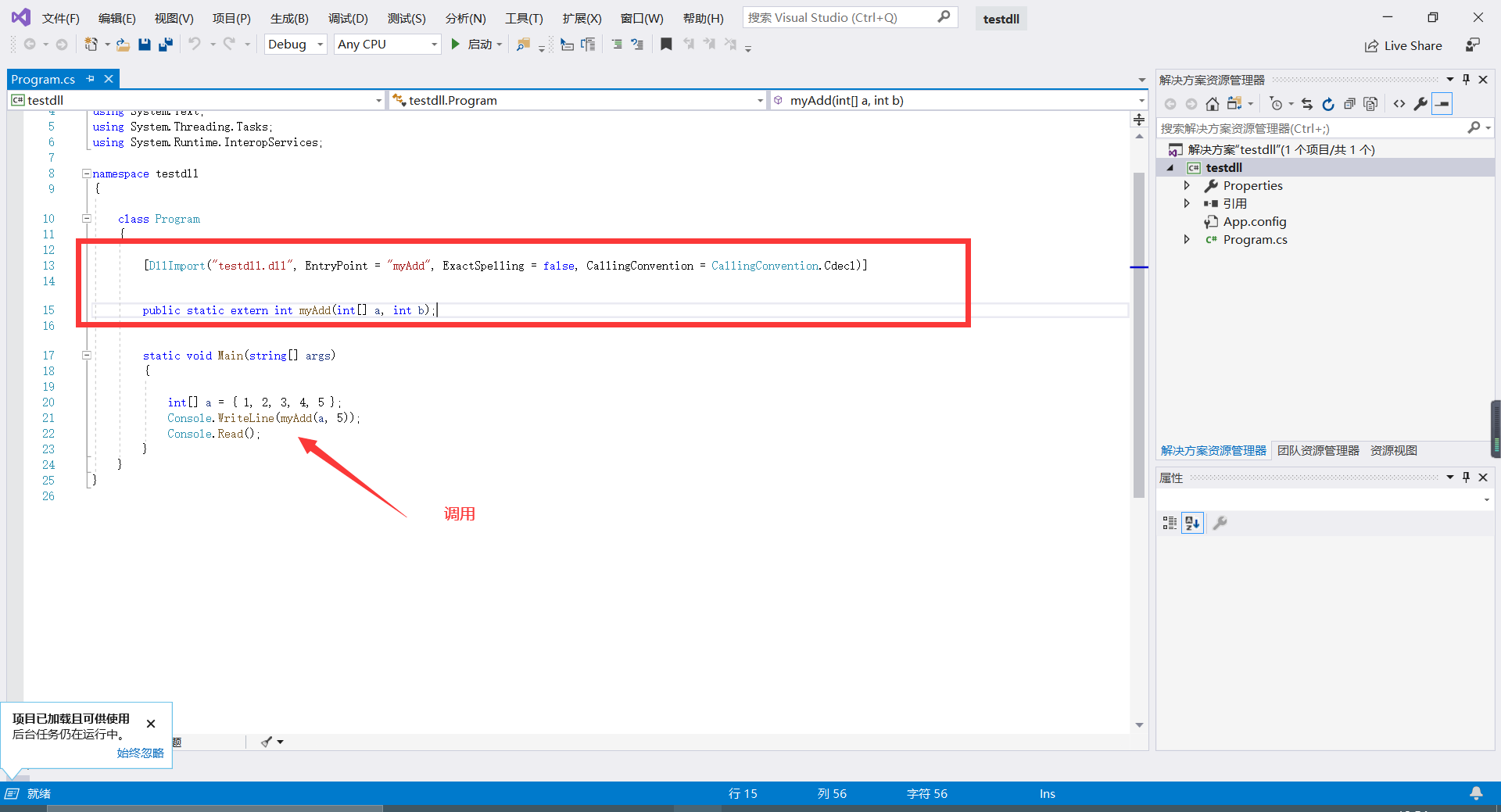Viewport: 1501px width, 812px height.
Task: Click the Comment selected lines icon
Action: (617, 45)
